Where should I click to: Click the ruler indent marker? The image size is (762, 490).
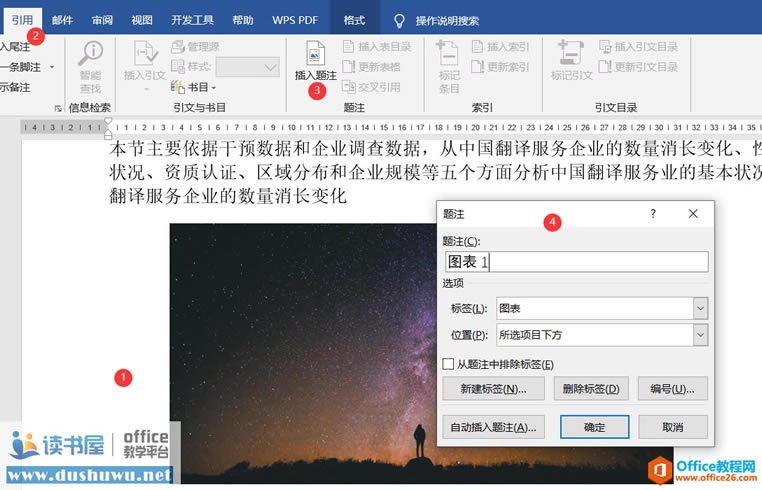point(108,128)
